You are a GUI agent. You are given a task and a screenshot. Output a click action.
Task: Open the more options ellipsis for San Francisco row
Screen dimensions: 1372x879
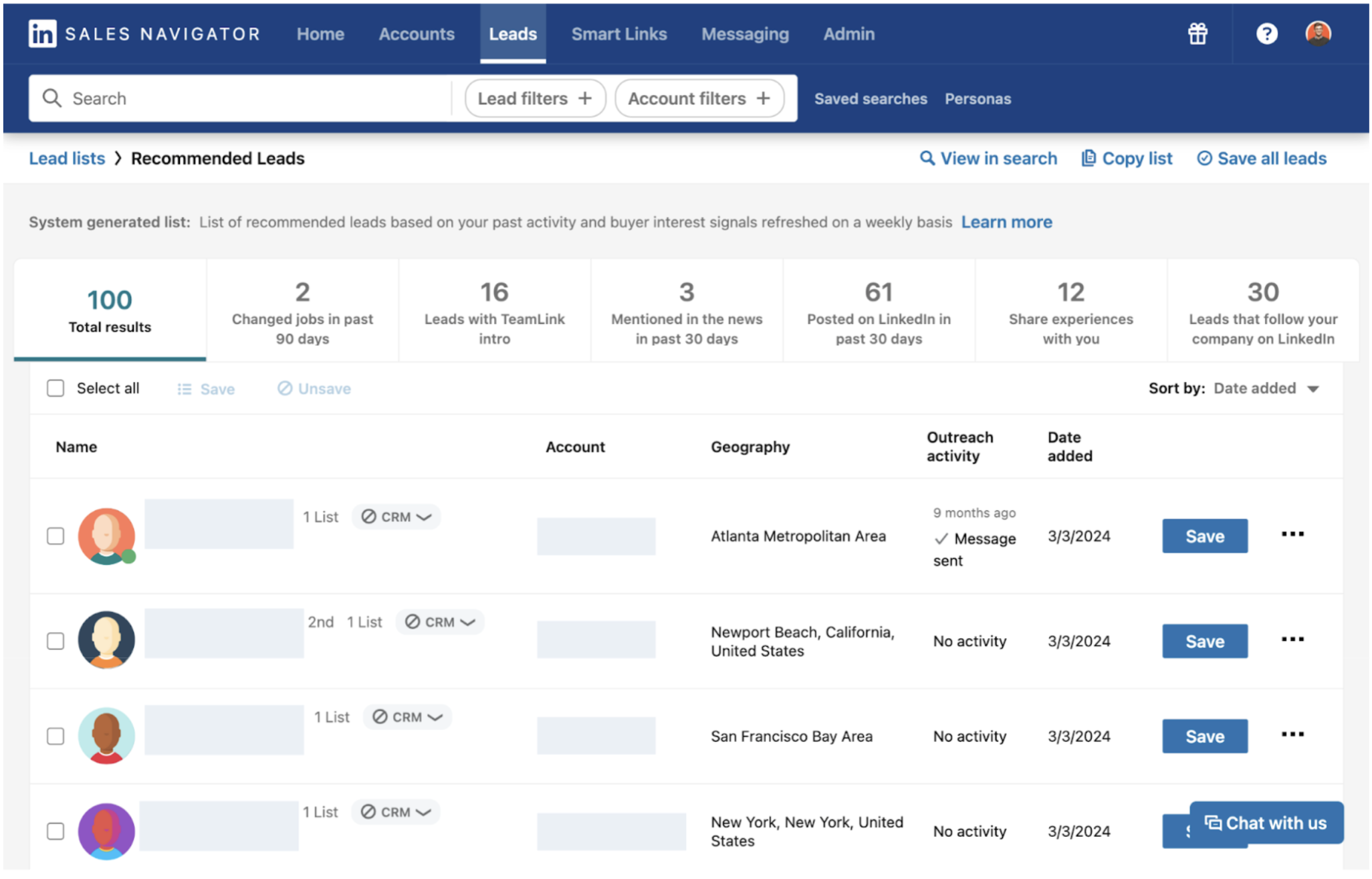pyautogui.click(x=1292, y=735)
